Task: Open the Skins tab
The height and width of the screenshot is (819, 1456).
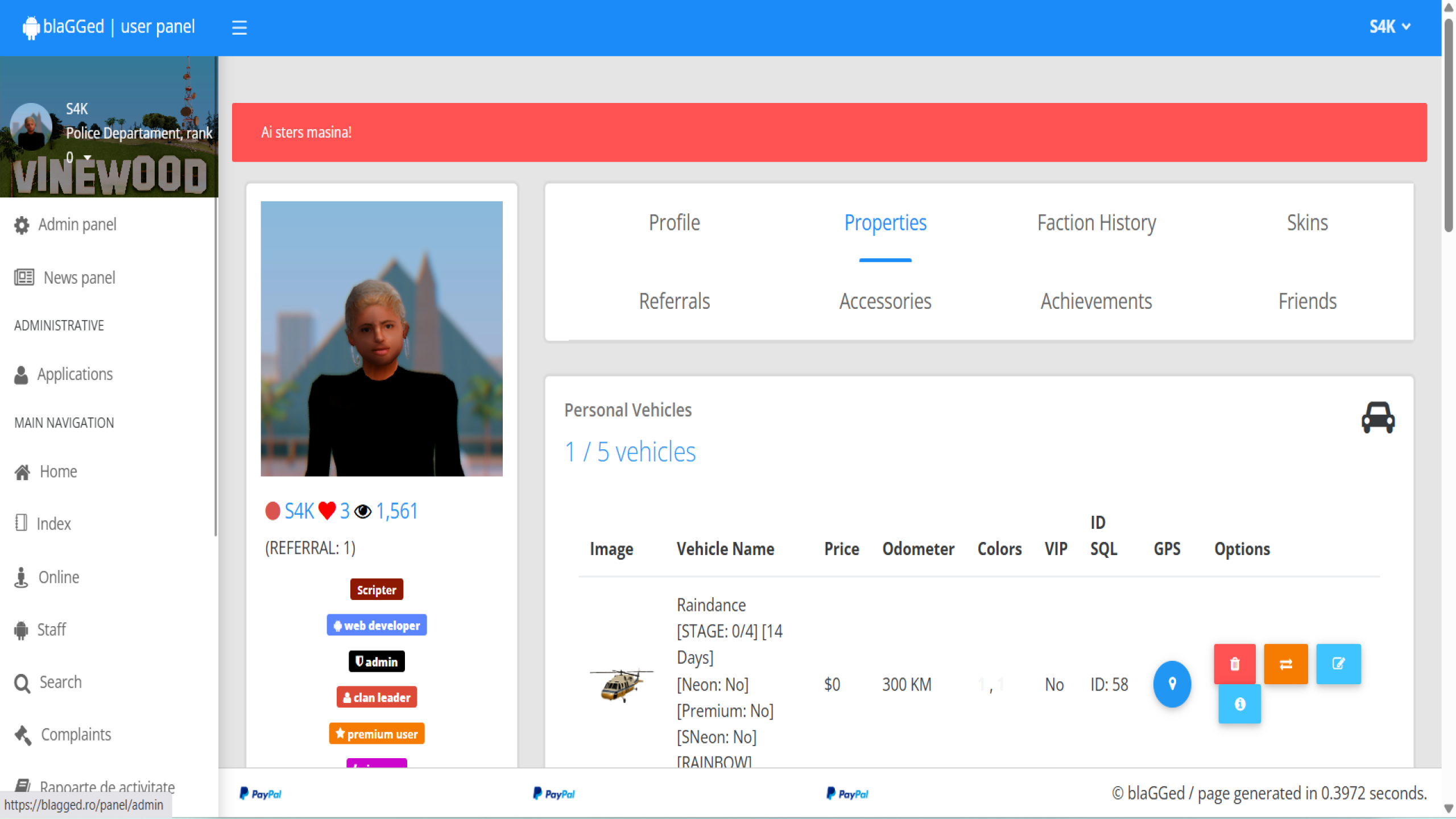Action: [1307, 223]
